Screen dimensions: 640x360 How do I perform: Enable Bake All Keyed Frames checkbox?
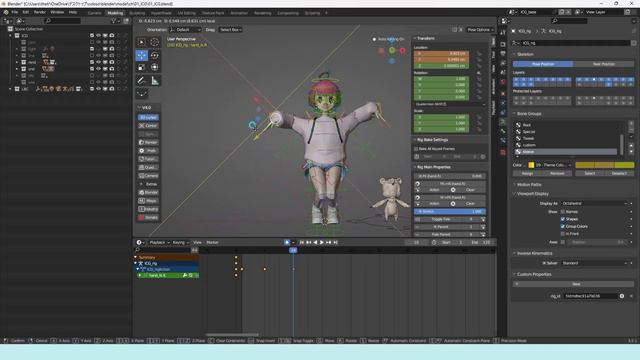click(416, 149)
